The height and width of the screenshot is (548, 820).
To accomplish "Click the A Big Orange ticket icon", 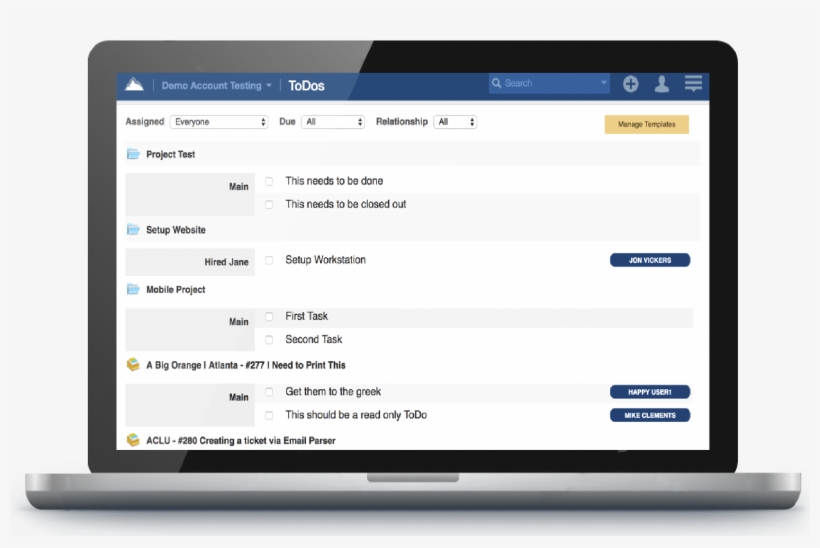I will pyautogui.click(x=133, y=365).
